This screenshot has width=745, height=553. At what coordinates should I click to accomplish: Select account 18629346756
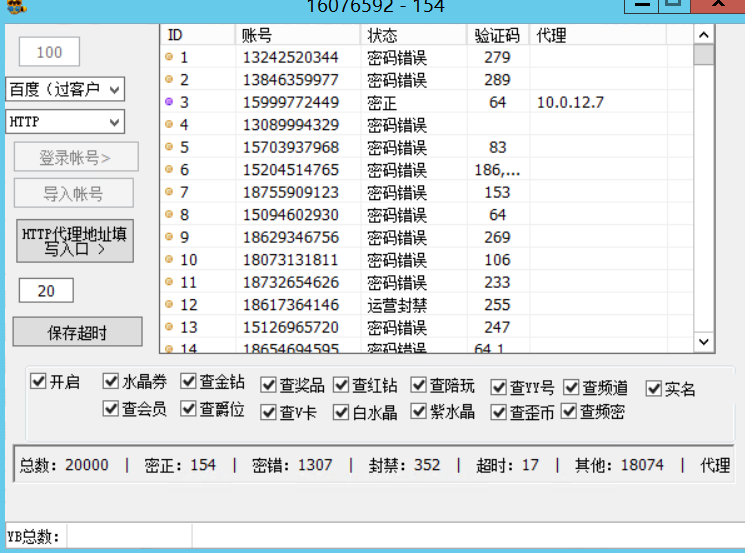pyautogui.click(x=290, y=237)
